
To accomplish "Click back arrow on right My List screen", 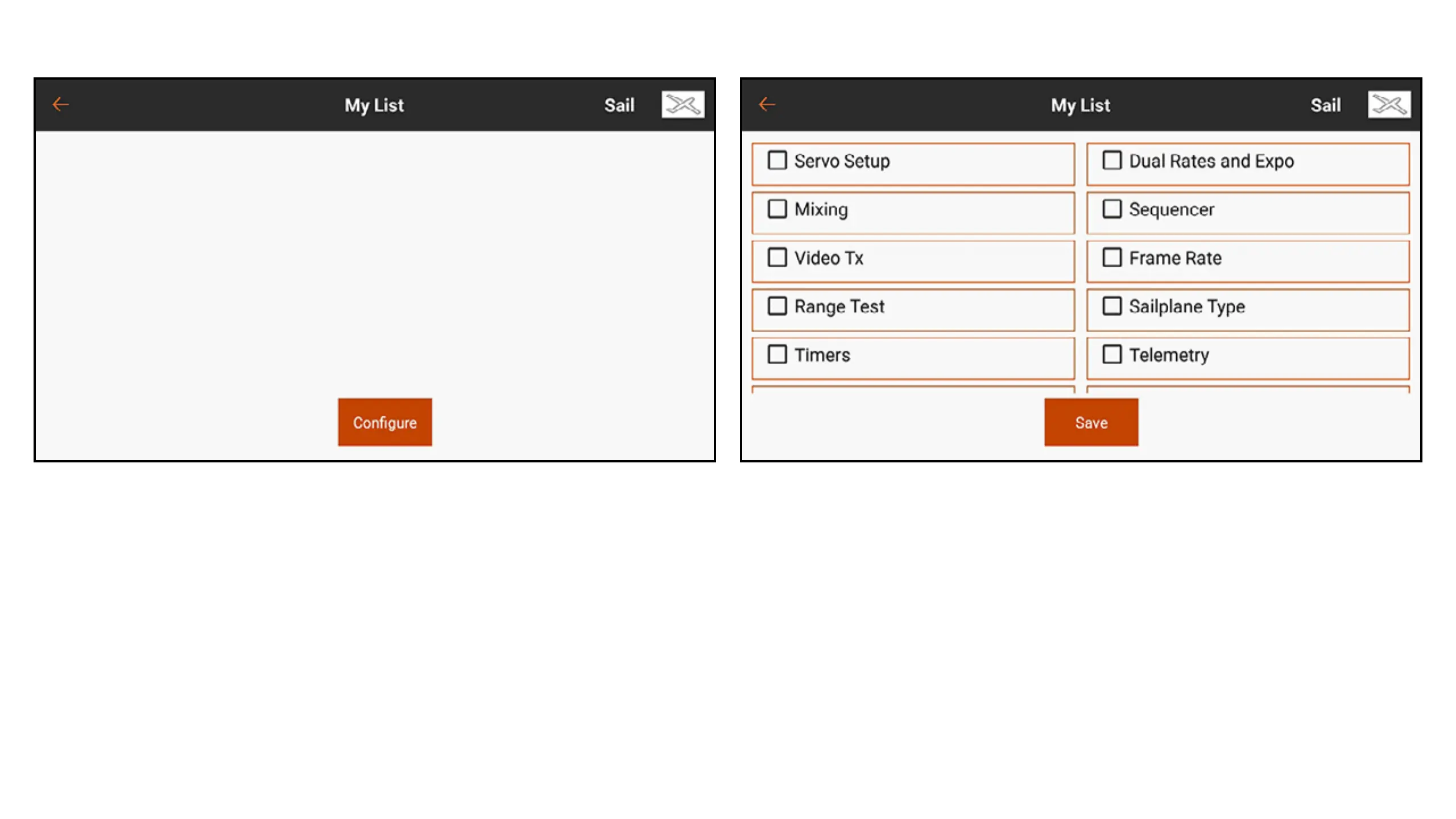I will point(767,105).
